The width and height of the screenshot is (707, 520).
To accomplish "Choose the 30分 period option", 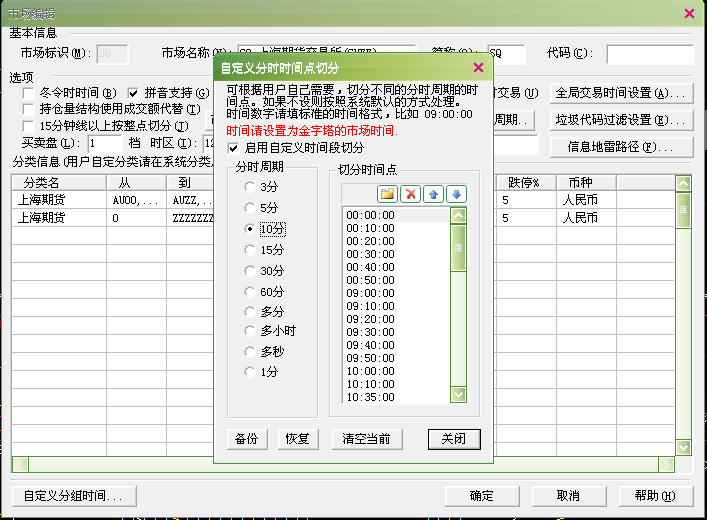I will [250, 270].
